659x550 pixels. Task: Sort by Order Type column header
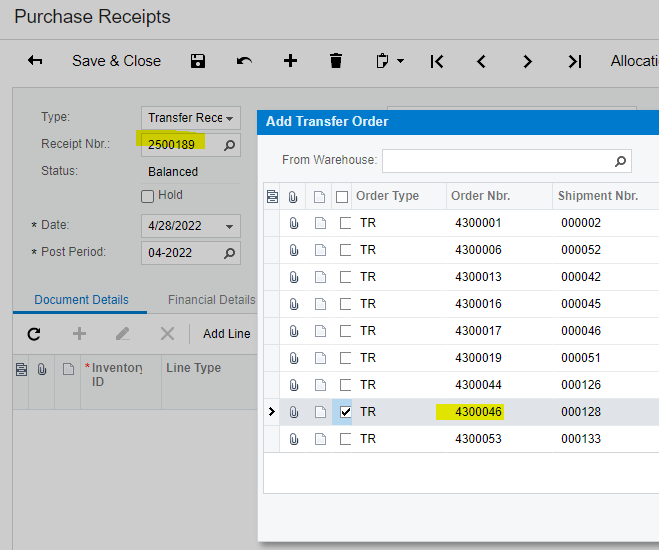(x=387, y=196)
